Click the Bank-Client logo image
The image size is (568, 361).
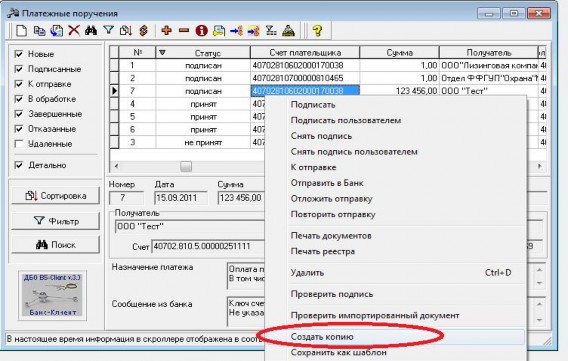pyautogui.click(x=52, y=295)
